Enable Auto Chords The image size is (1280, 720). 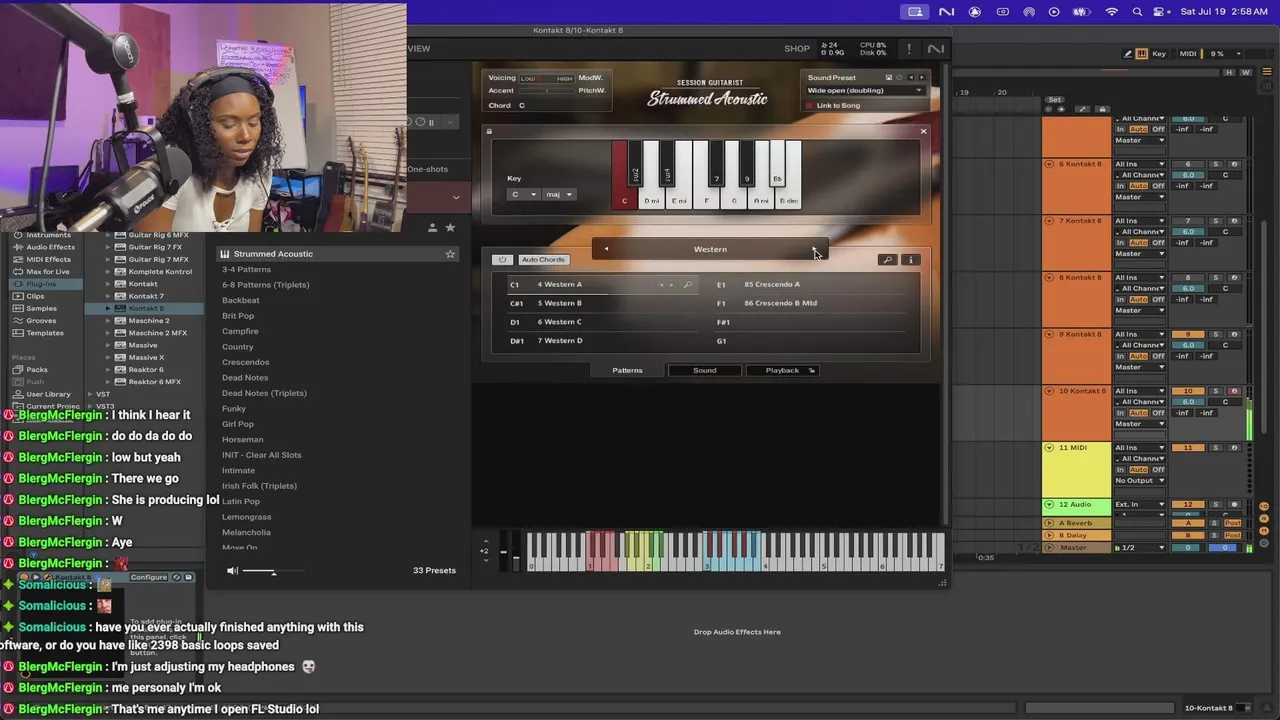543,260
